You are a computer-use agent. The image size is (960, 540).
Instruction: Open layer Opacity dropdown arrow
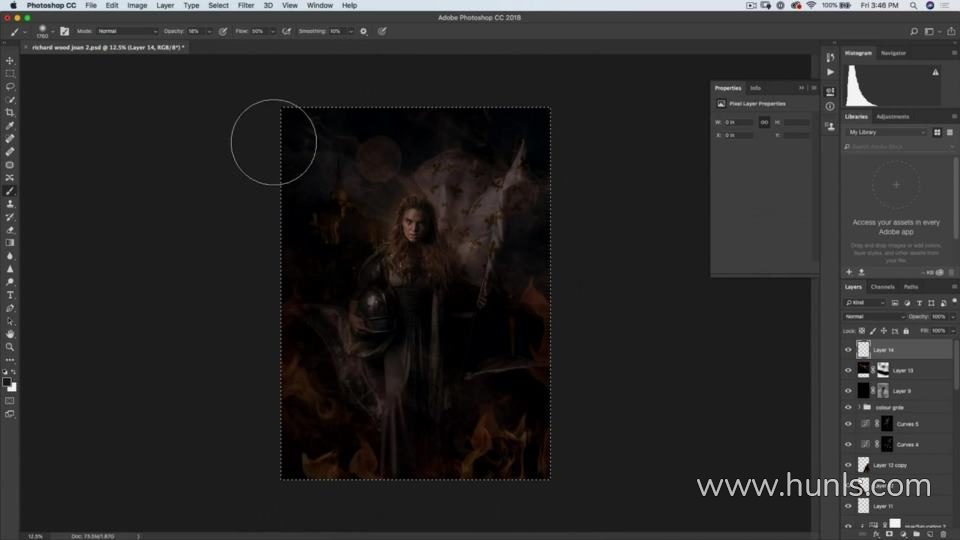point(953,317)
